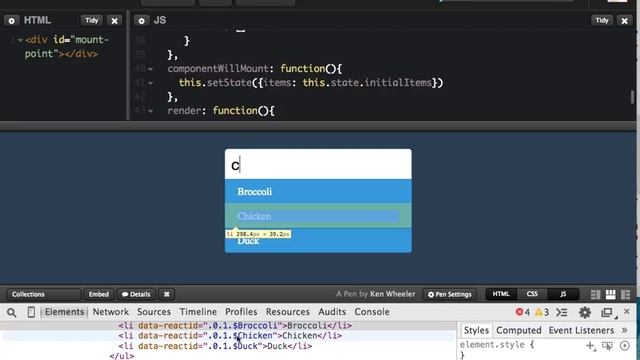The height and width of the screenshot is (360, 640).
Task: Click the JS editor vertical scrollbar
Action: tap(632, 97)
